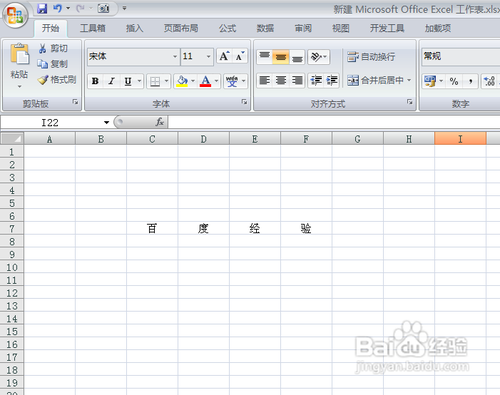This screenshot has height=395, width=500.
Task: Click the 复制 copy button
Action: (53, 64)
